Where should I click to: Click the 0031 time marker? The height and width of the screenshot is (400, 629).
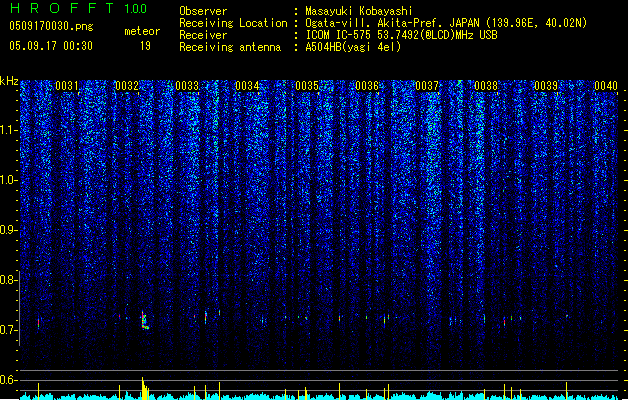pos(67,86)
